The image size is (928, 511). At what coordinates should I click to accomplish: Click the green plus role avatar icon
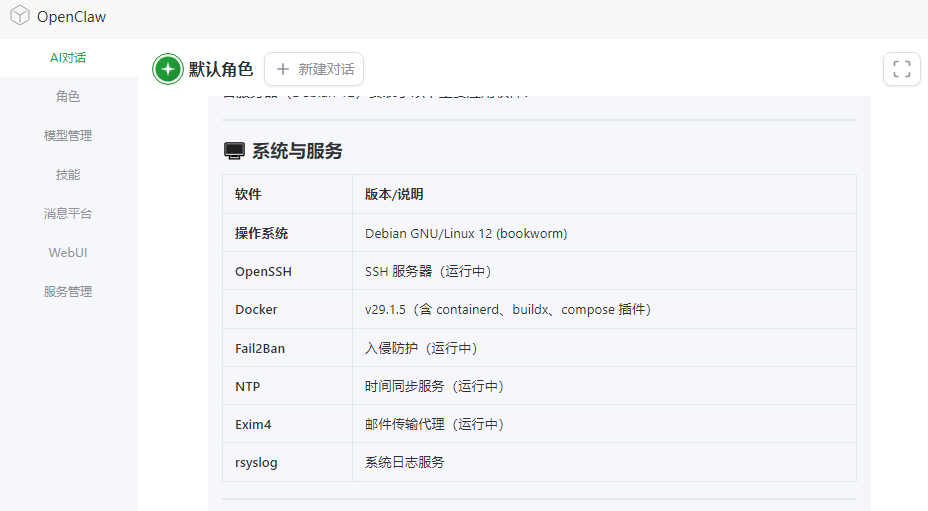167,69
